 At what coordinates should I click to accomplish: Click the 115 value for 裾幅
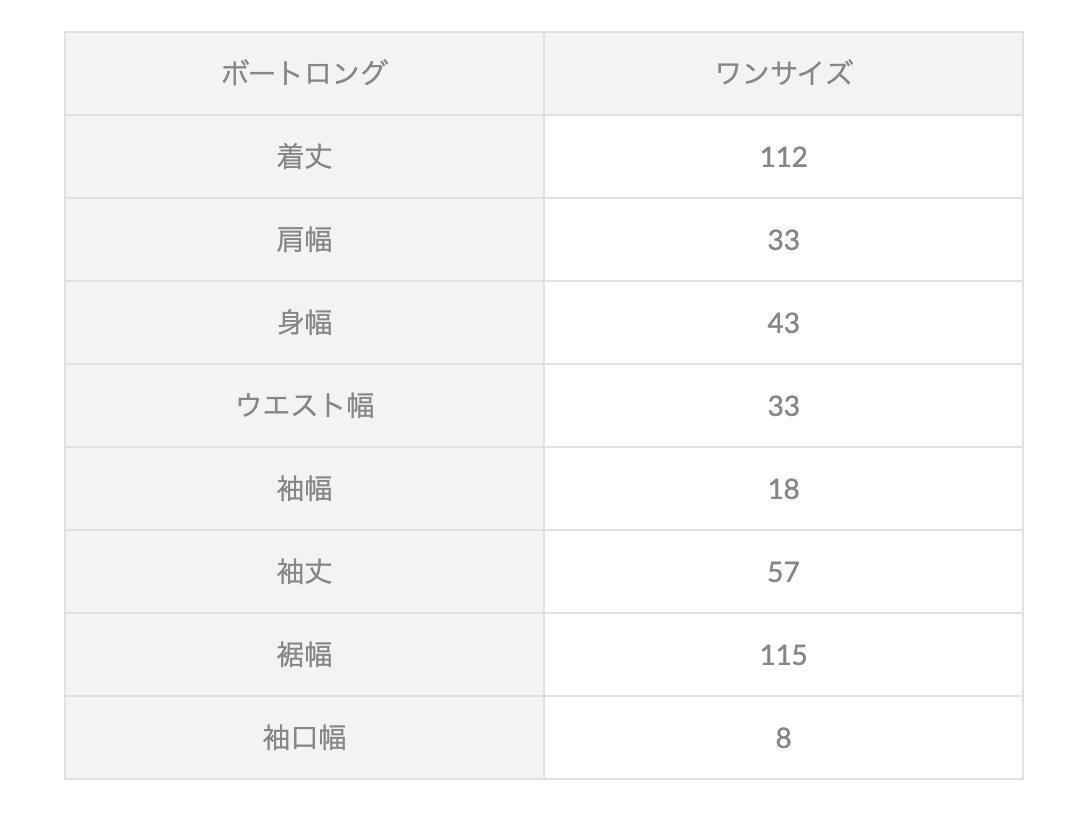point(783,655)
